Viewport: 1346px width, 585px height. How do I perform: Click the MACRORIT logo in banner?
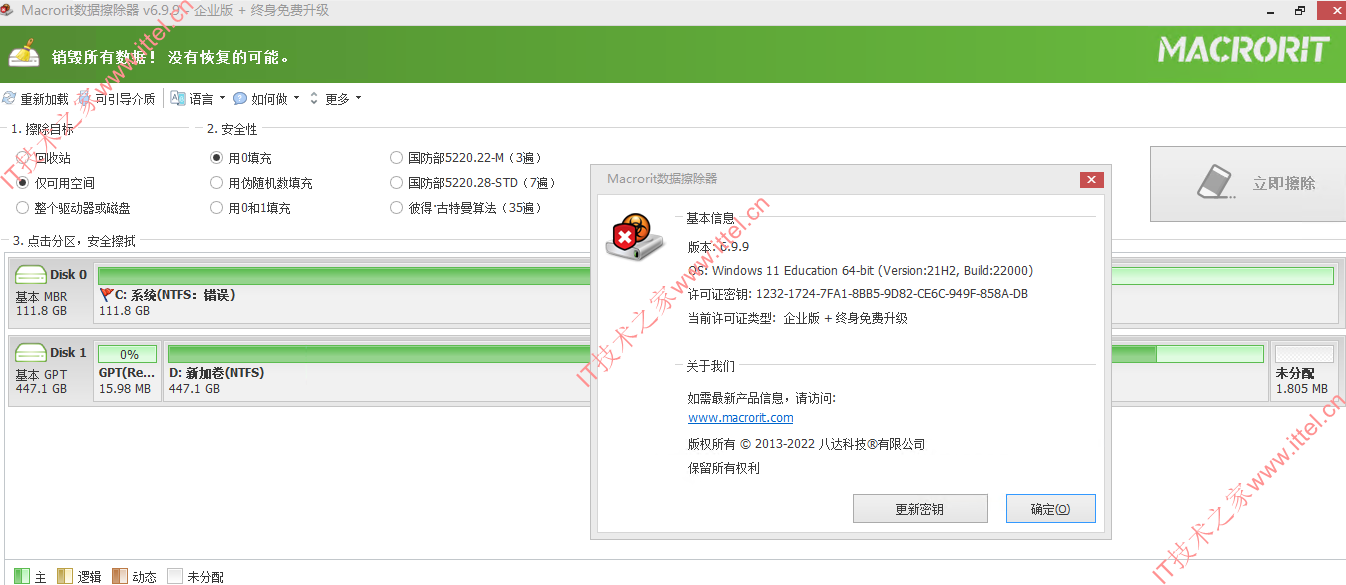pyautogui.click(x=1244, y=50)
